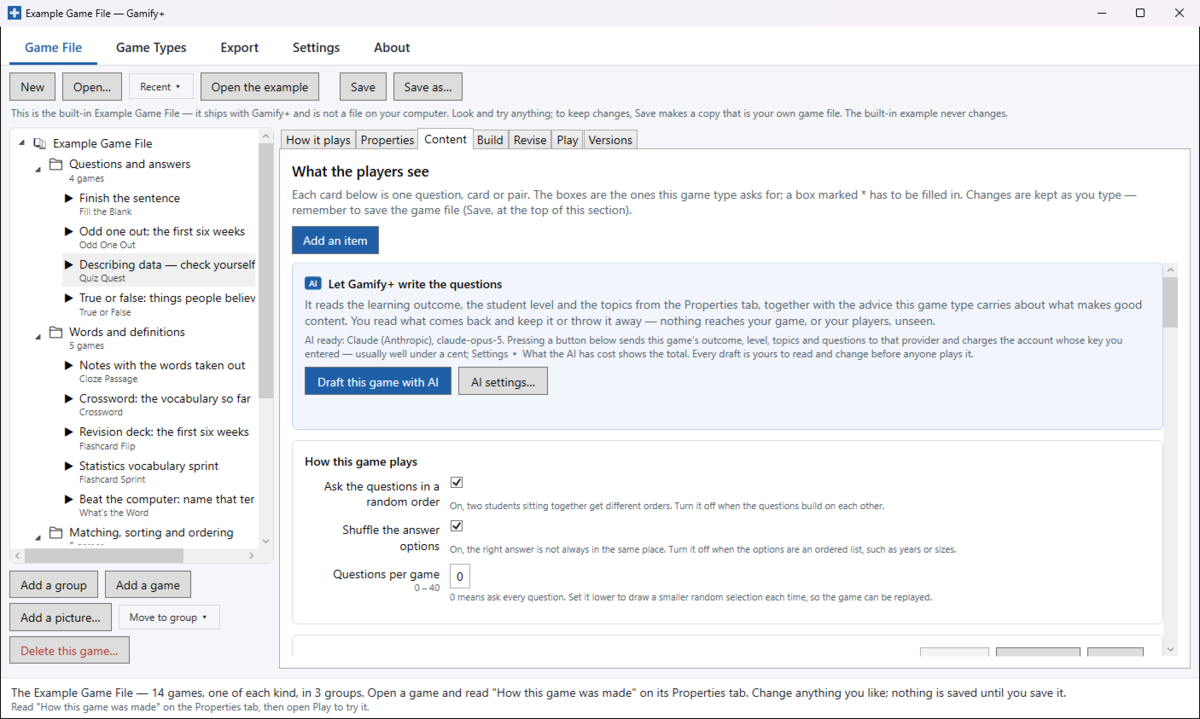Click the game tree scroll-down arrow
The height and width of the screenshot is (719, 1200).
tap(265, 541)
